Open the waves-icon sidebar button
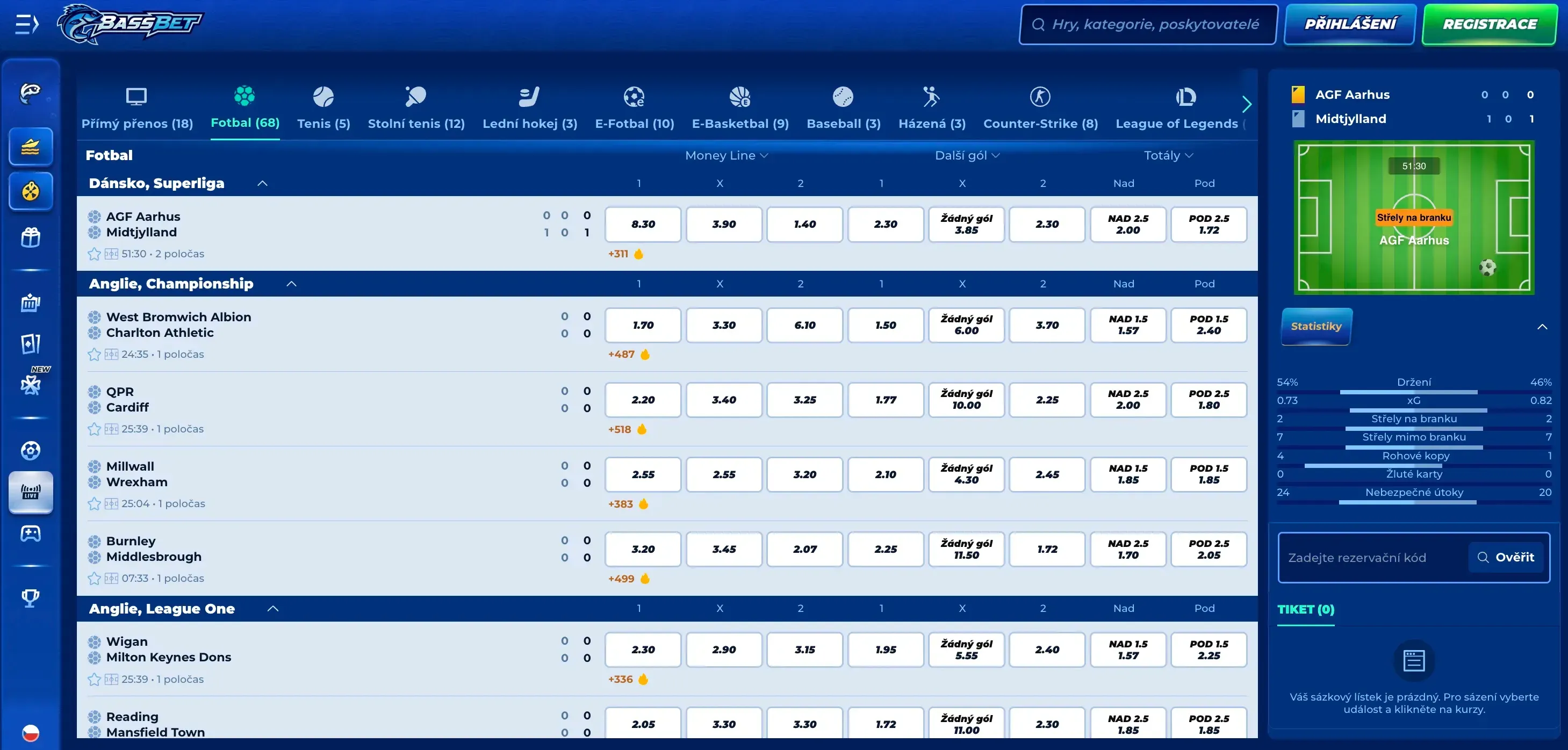The width and height of the screenshot is (1568, 750). click(31, 146)
